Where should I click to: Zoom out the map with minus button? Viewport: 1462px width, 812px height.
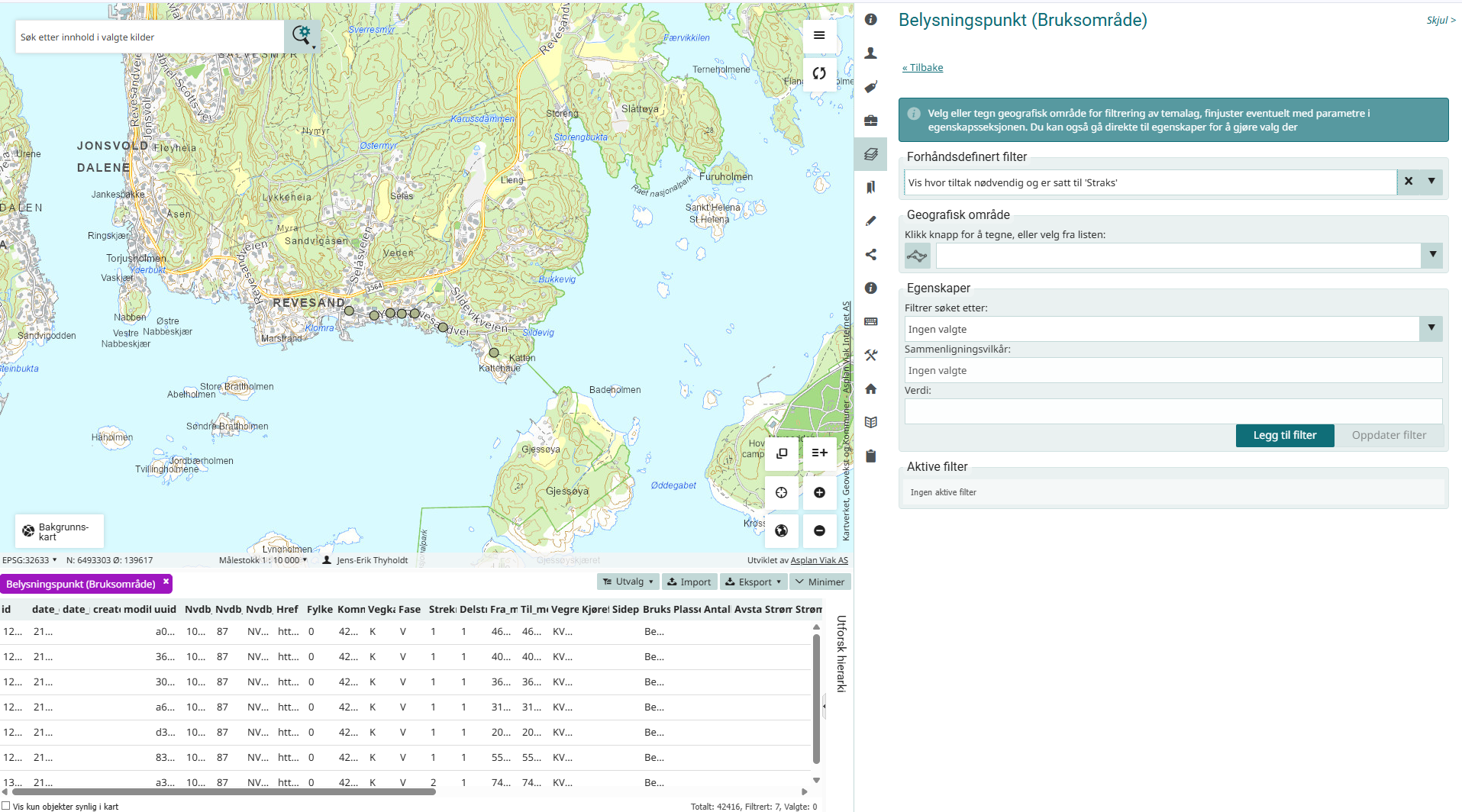819,531
